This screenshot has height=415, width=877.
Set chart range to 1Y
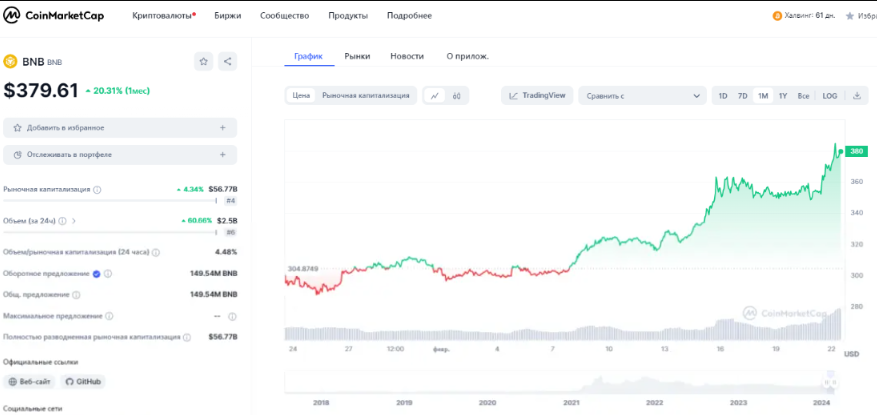[783, 96]
